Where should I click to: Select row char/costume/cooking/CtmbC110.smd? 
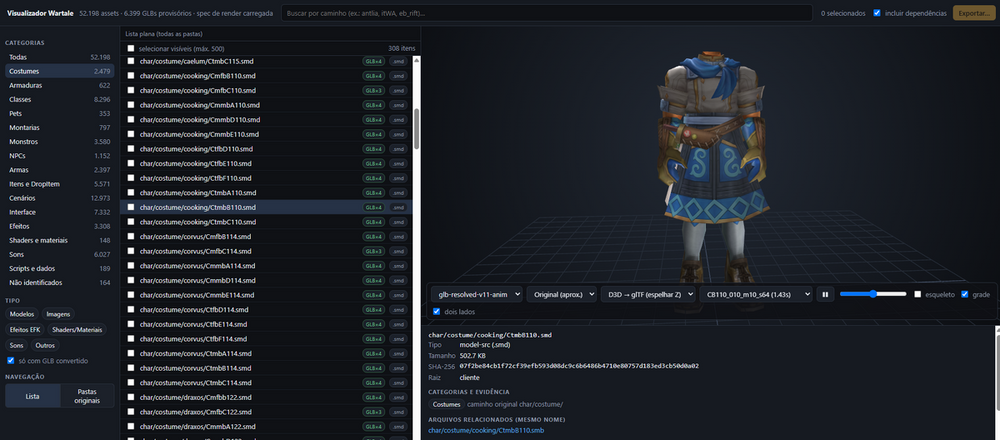pos(267,222)
